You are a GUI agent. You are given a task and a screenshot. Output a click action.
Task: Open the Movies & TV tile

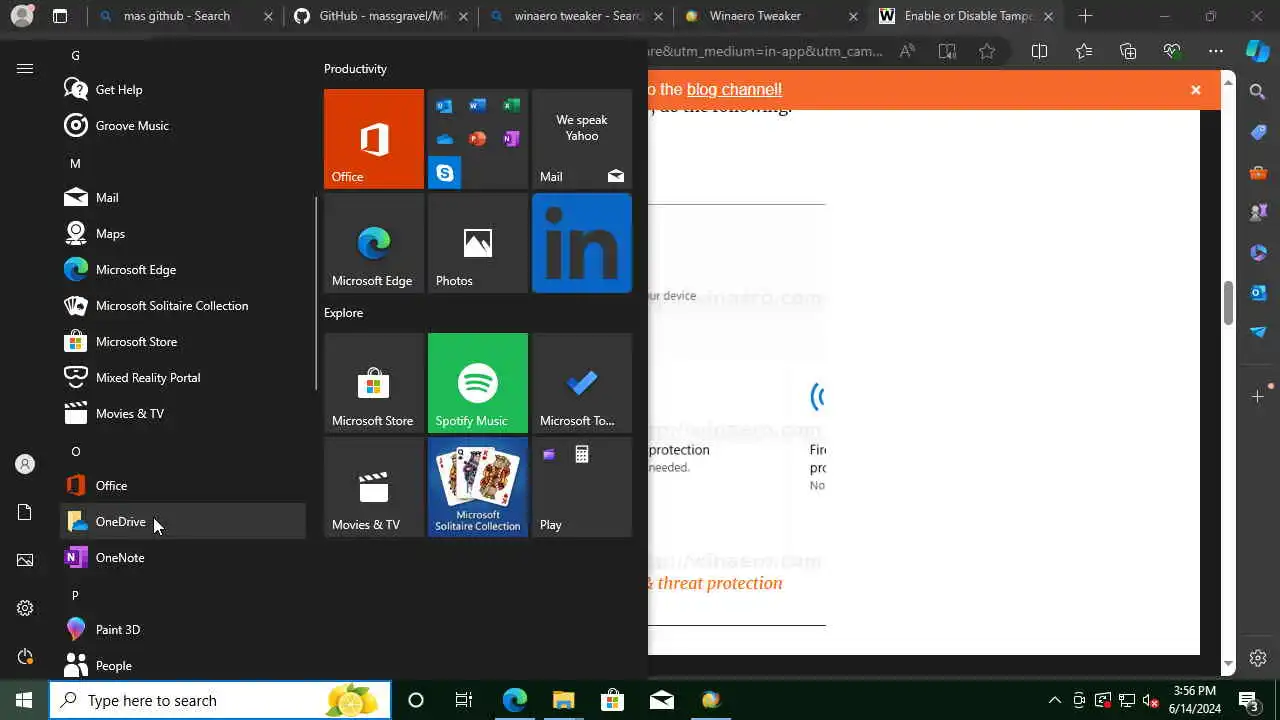tap(374, 487)
